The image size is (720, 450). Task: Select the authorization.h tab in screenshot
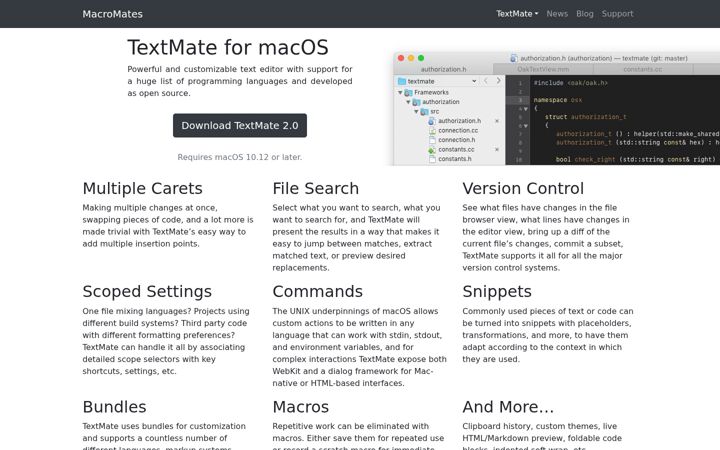click(x=443, y=69)
